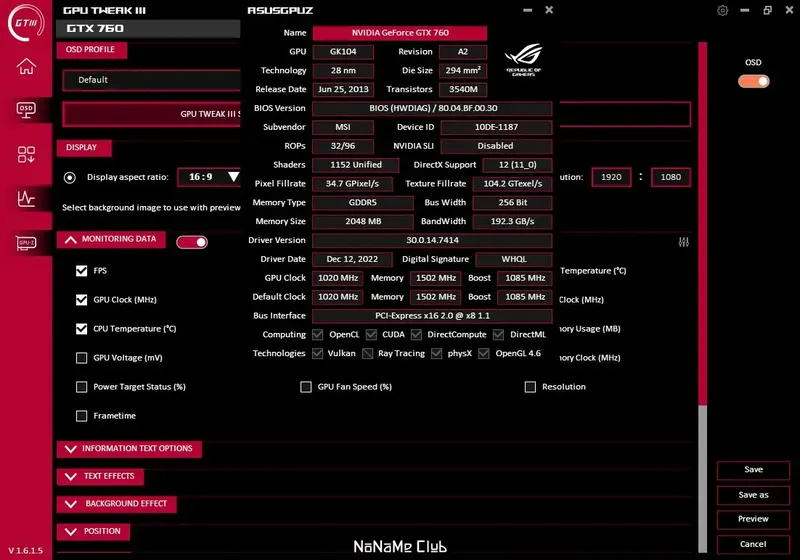Click the WHQL digital signature value
The height and width of the screenshot is (560, 800).
point(514,259)
